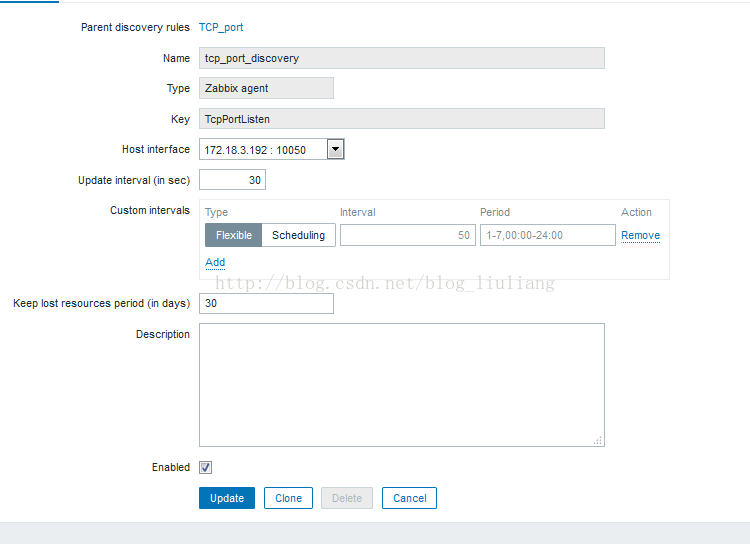The height and width of the screenshot is (544, 750).
Task: Click the Parent discovery rules label
Action: [135, 27]
